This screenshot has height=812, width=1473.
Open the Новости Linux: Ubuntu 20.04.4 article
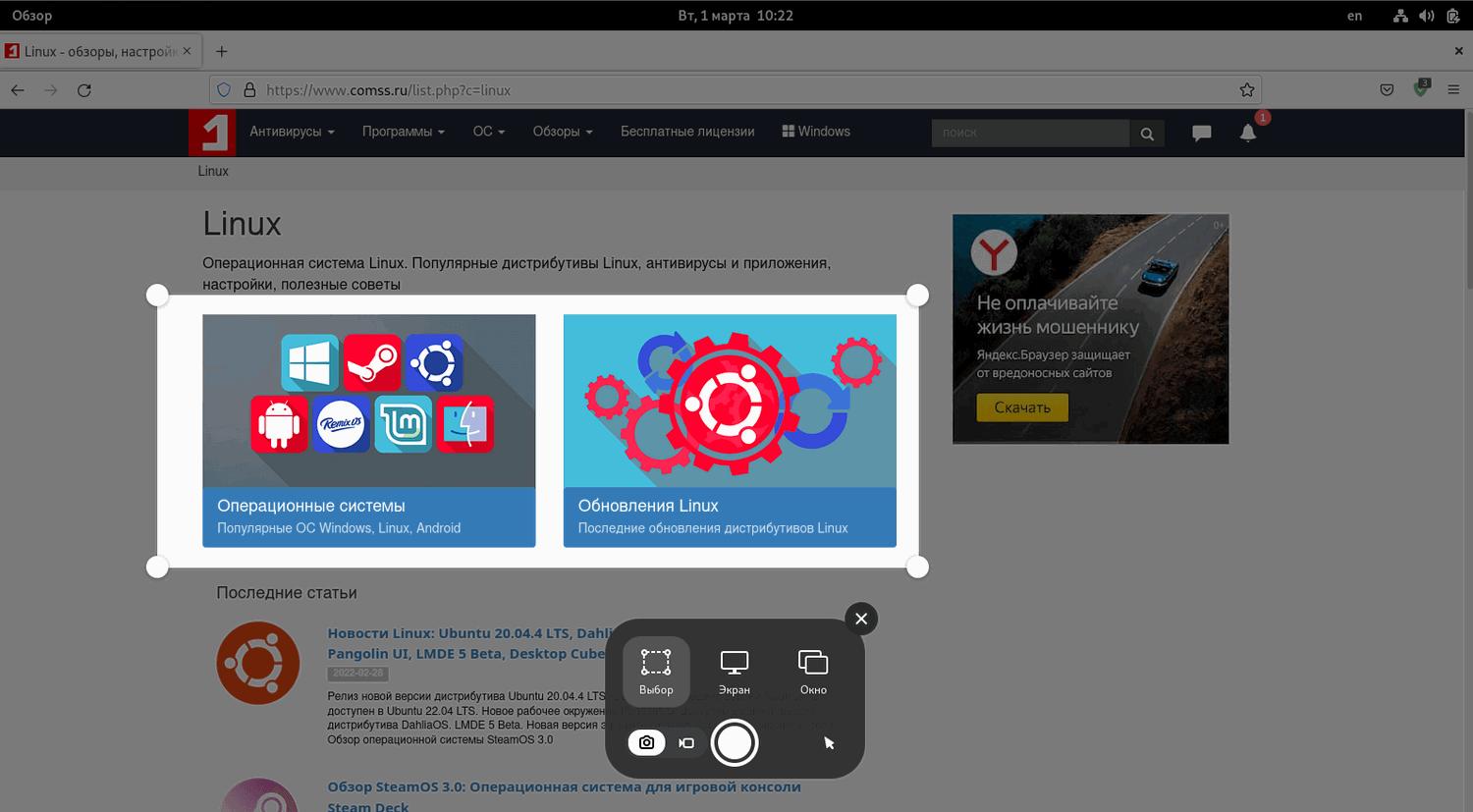coord(467,643)
